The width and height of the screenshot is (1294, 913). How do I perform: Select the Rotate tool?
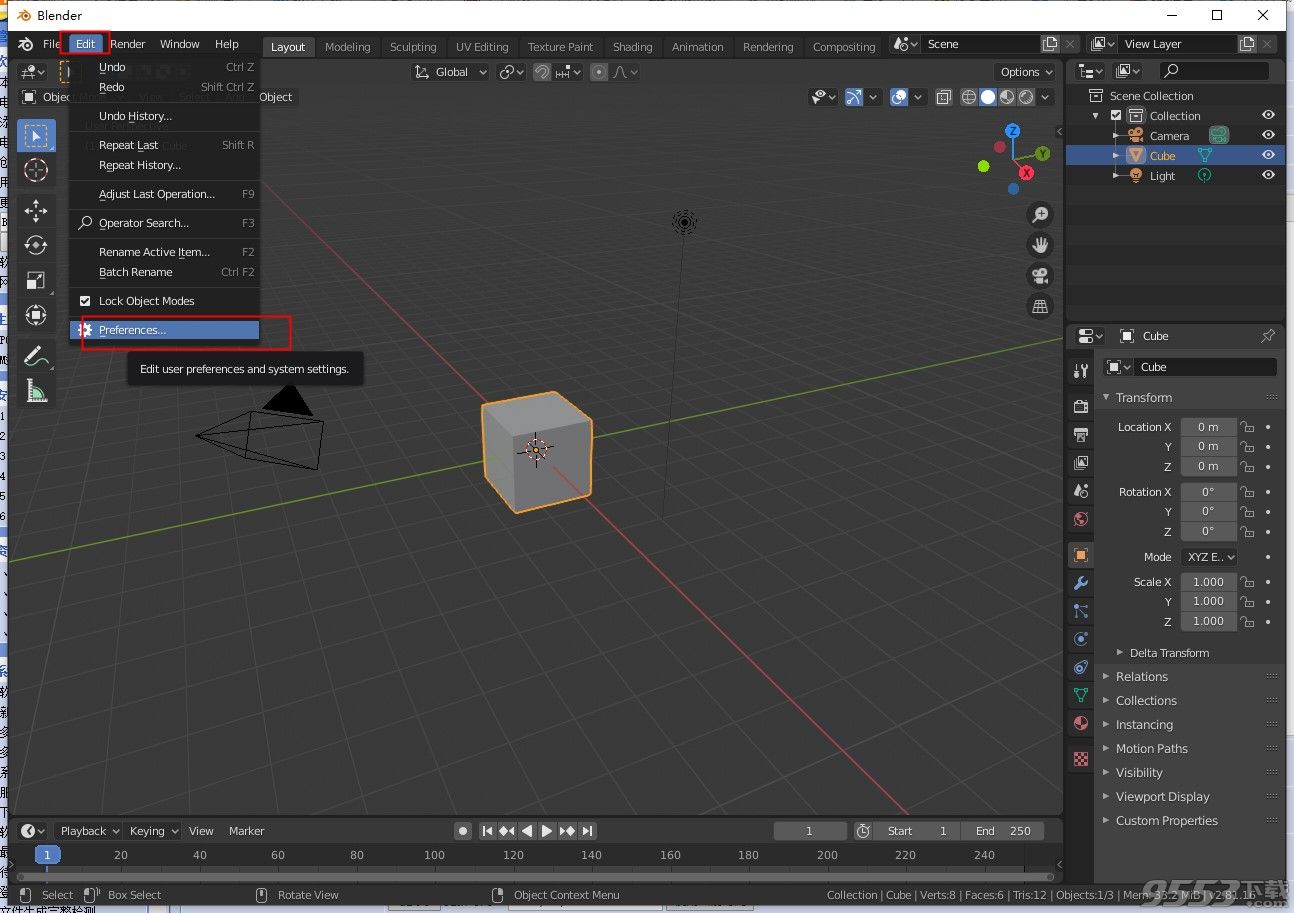coord(36,245)
